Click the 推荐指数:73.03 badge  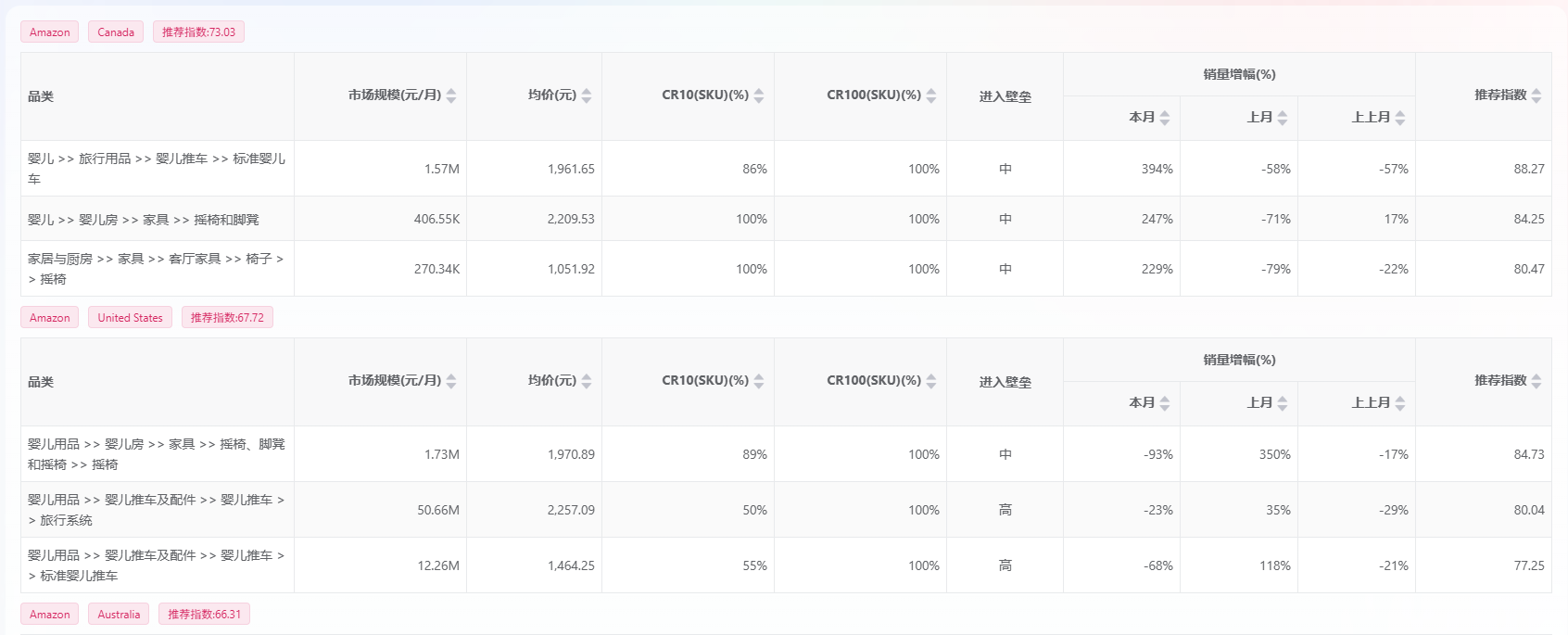(x=198, y=32)
